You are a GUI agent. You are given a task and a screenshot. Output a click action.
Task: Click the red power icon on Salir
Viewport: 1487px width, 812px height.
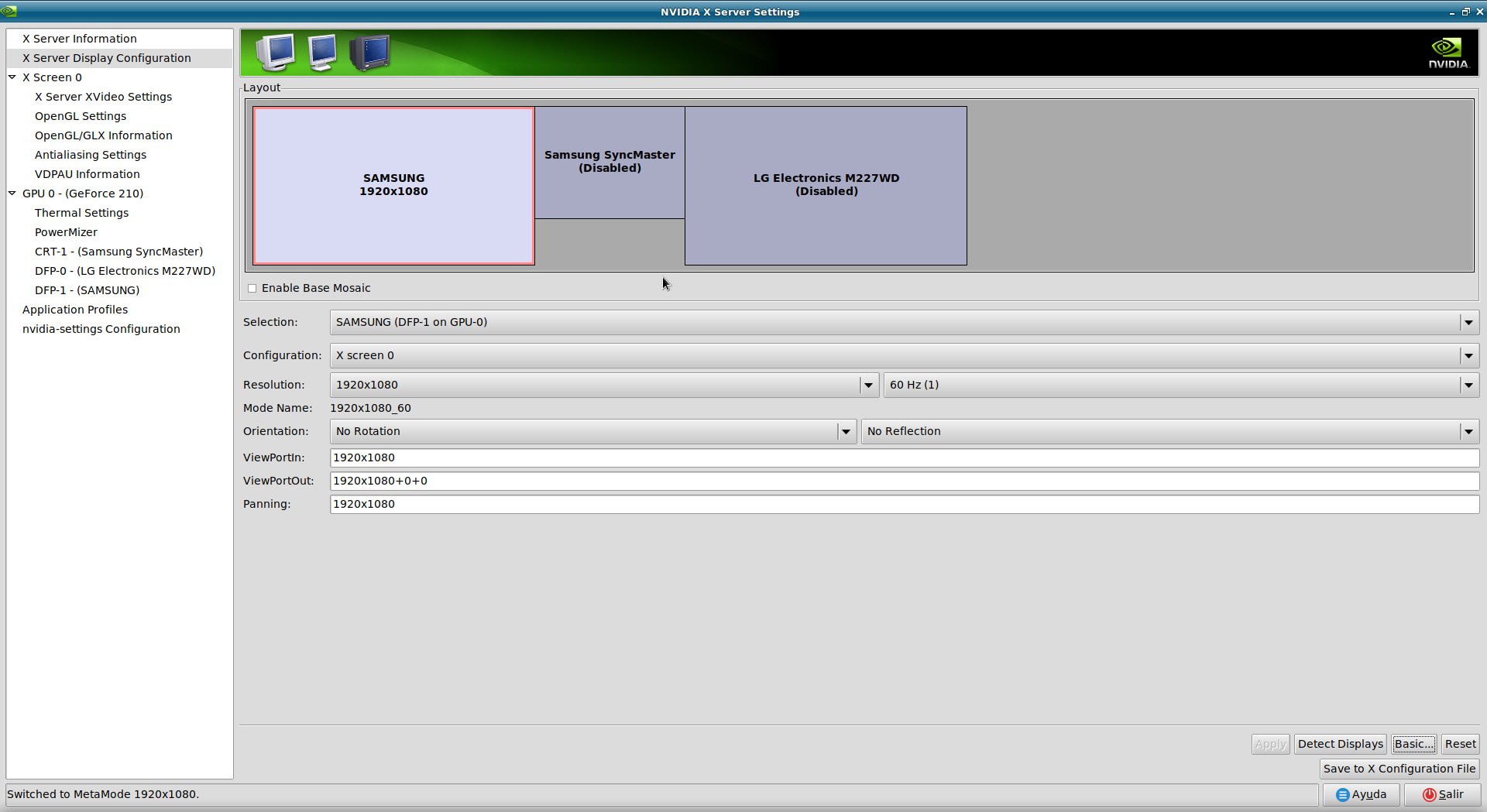1430,795
